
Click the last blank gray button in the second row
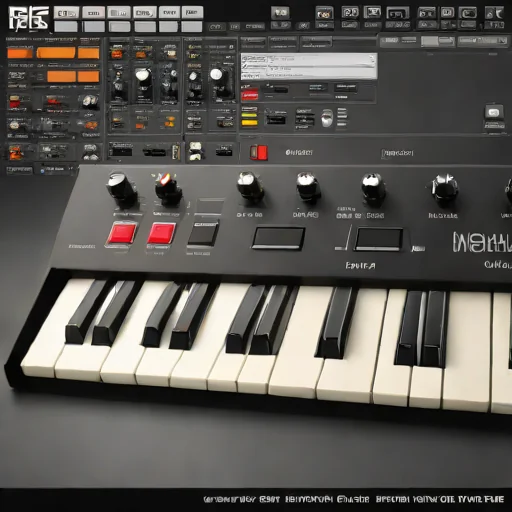[x=192, y=27]
